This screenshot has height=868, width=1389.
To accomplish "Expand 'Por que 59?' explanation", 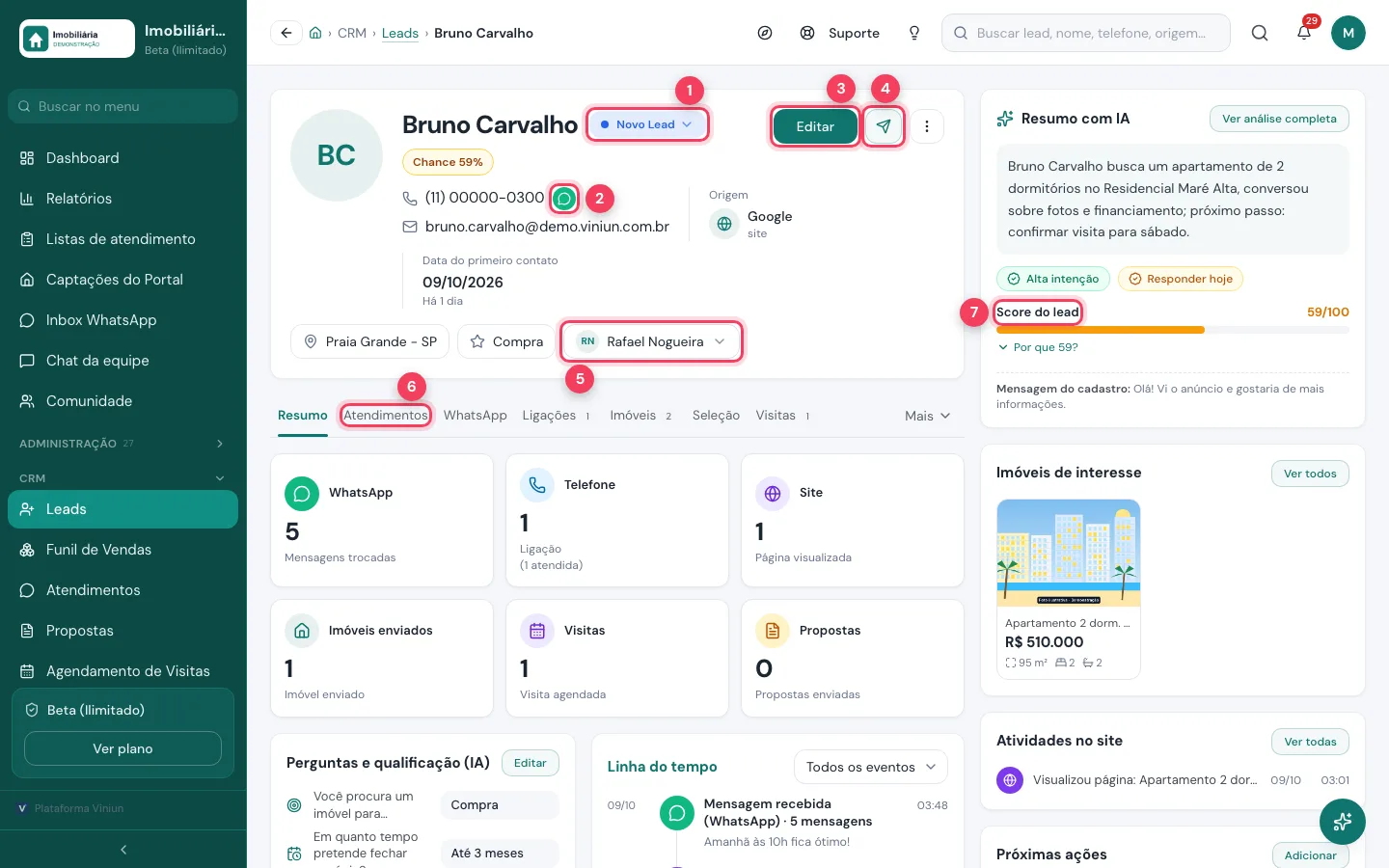I will [x=1038, y=347].
